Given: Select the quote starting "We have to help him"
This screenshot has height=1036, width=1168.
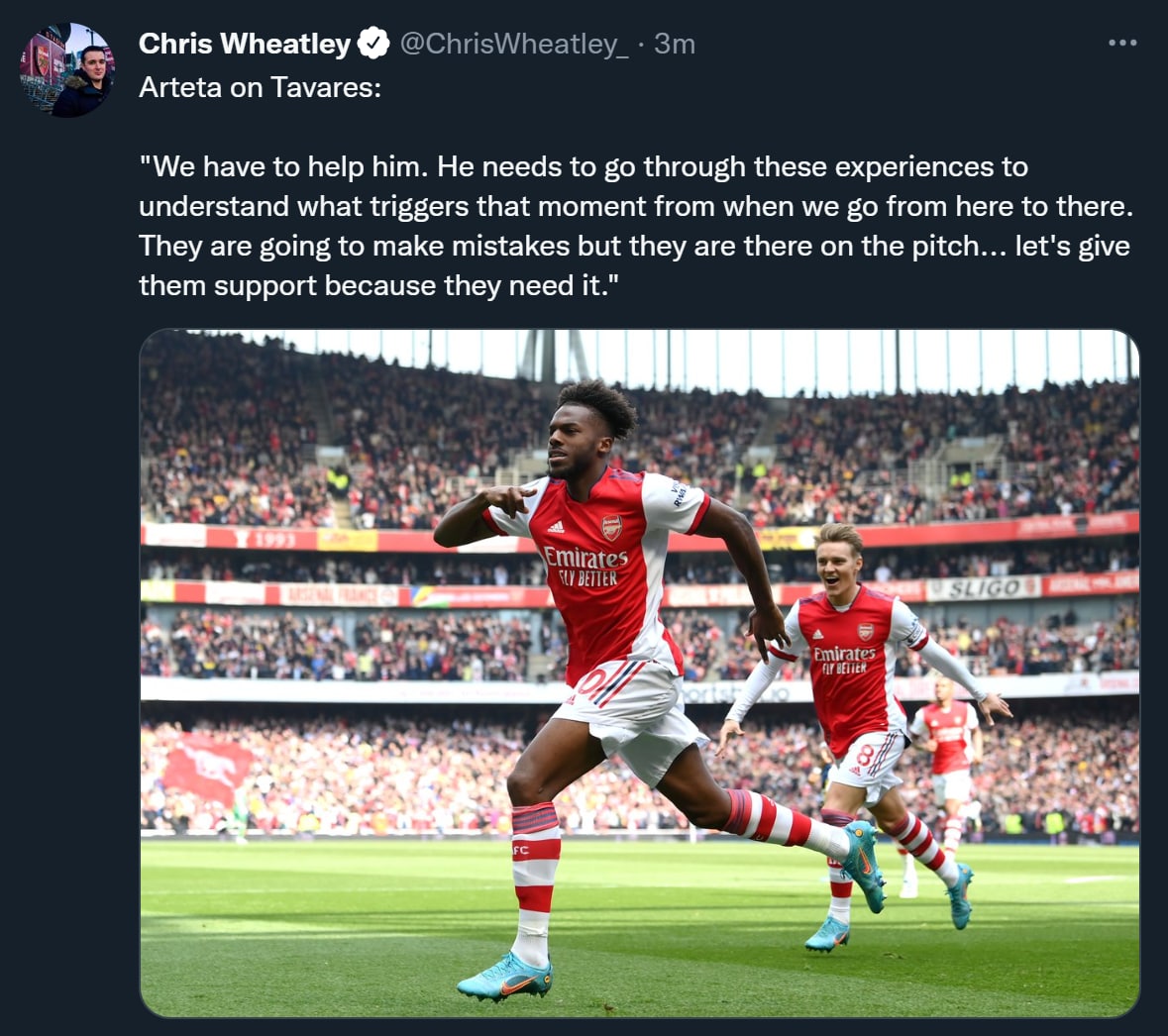Looking at the screenshot, I should 583,166.
